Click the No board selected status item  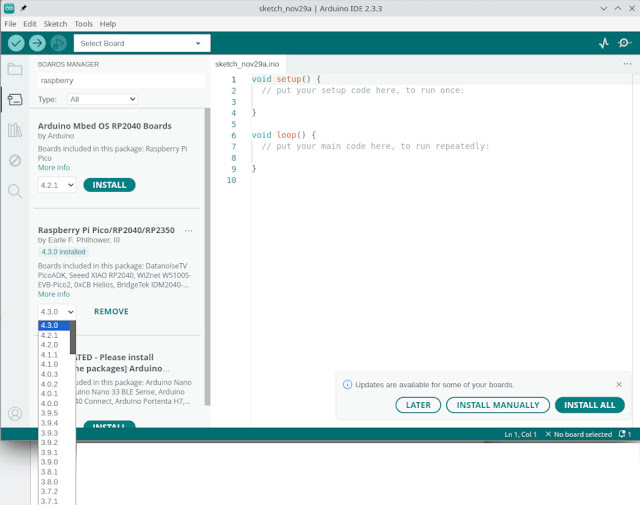point(579,434)
